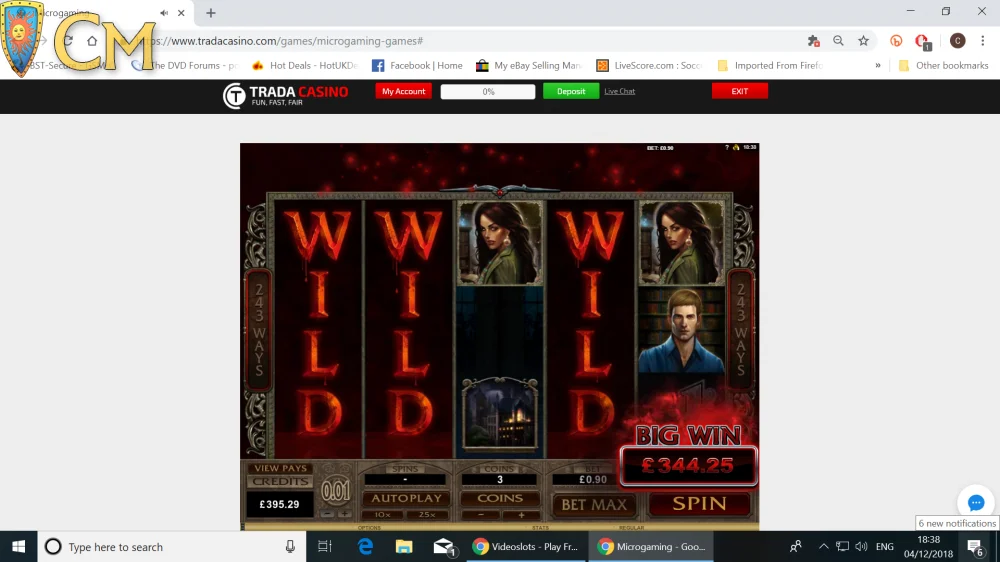Click the BET MAX button
This screenshot has height=562, width=1000.
[594, 505]
